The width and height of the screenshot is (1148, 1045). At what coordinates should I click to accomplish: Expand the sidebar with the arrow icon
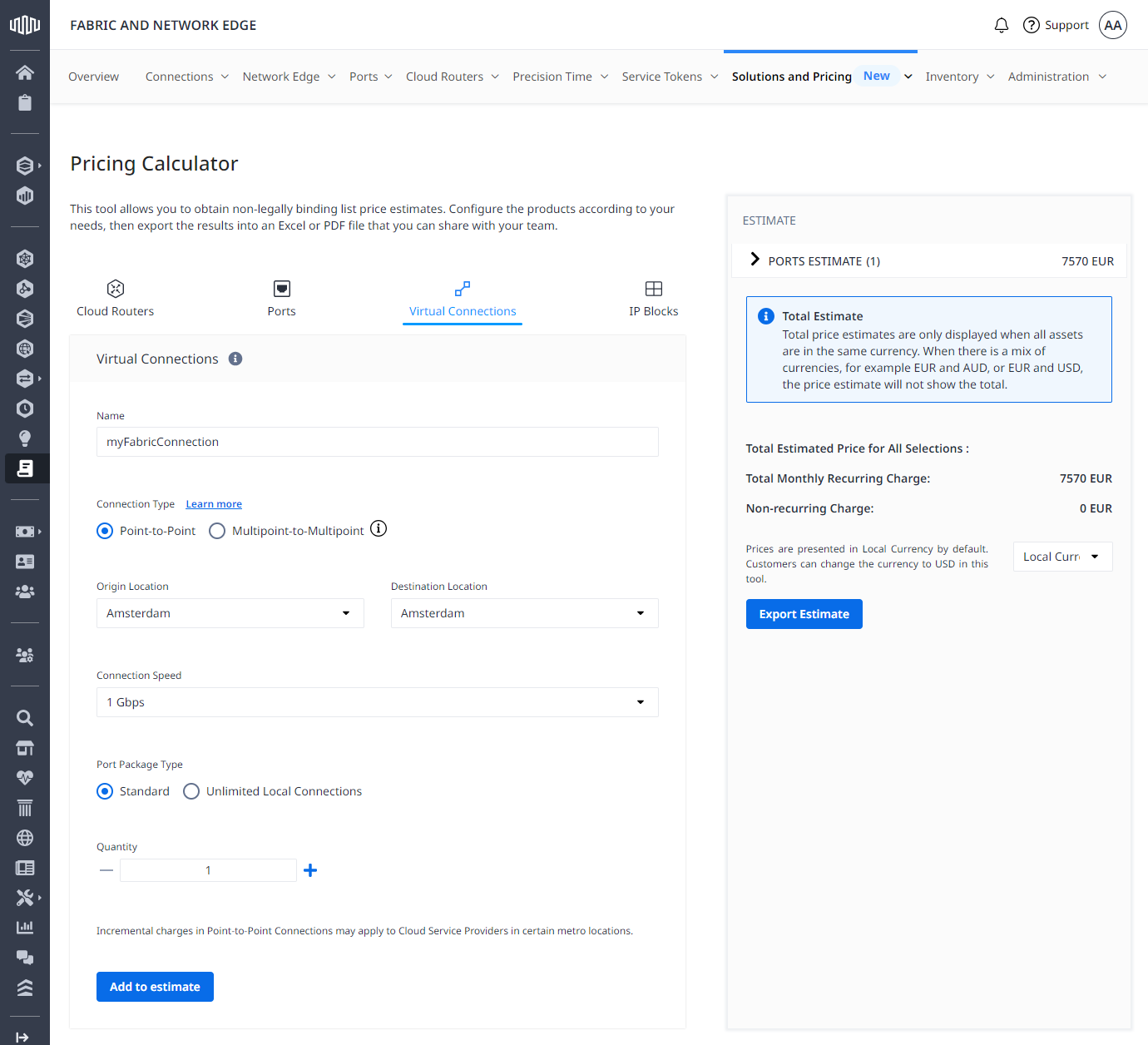[22, 1037]
